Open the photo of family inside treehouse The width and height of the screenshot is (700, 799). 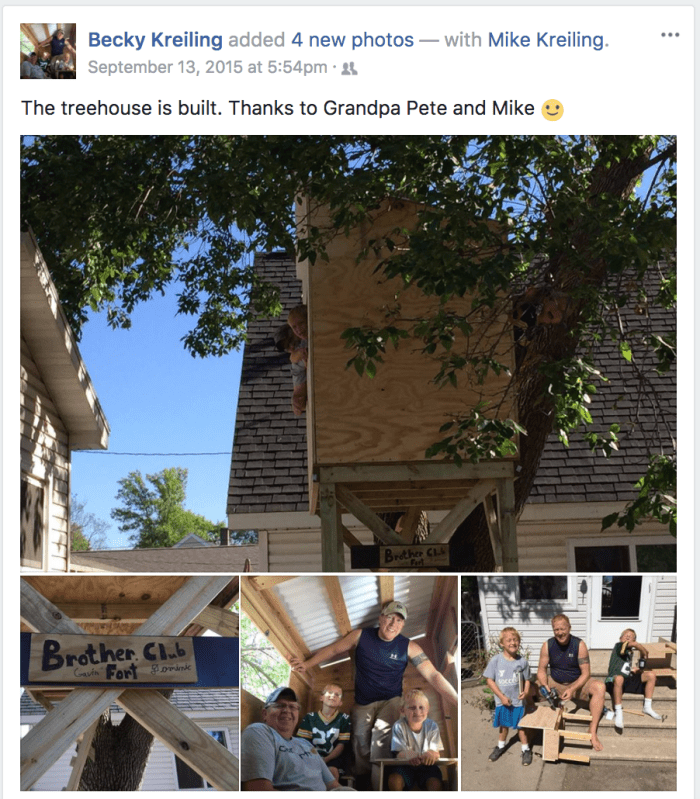349,683
